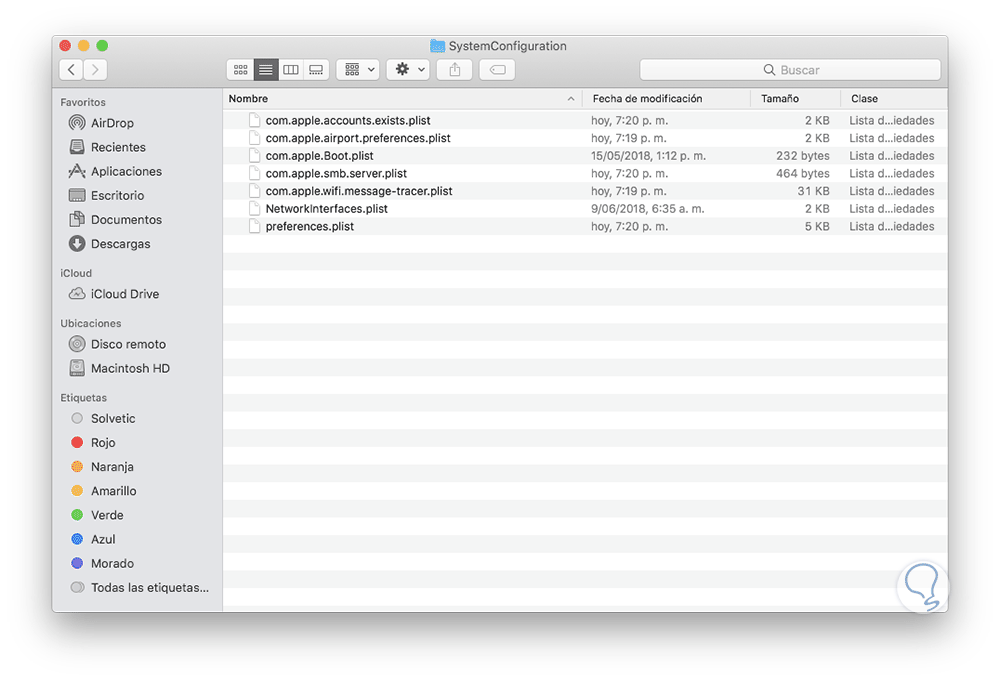This screenshot has width=1000, height=681.
Task: Open AirDrop in the sidebar
Action: coord(138,123)
